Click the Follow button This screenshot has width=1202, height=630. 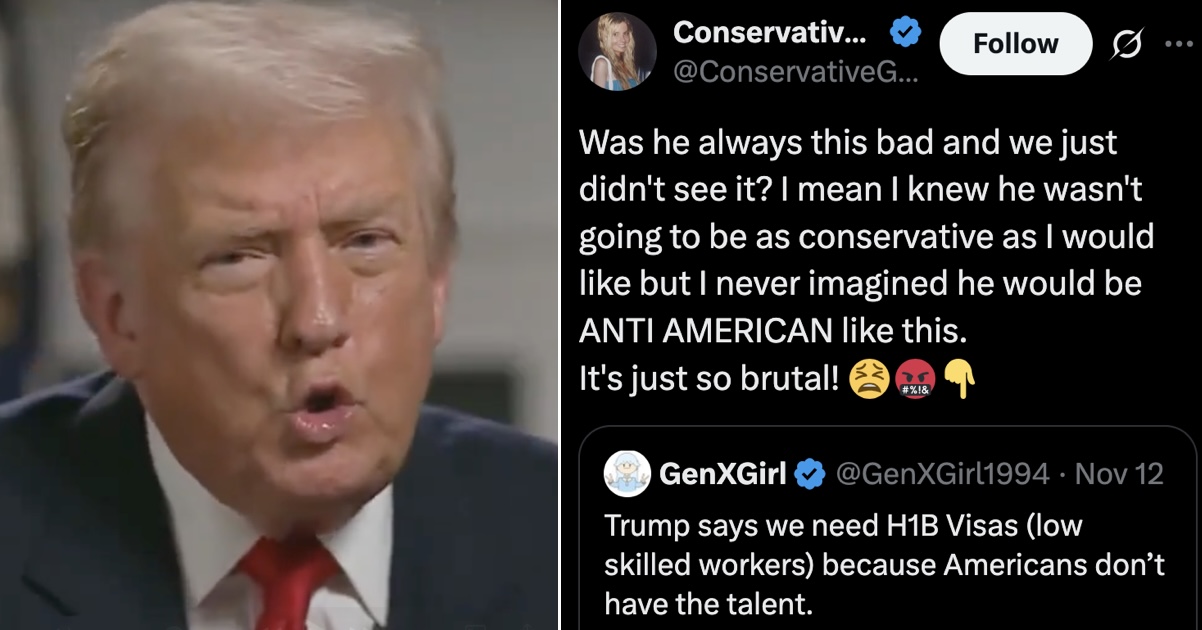coord(1015,44)
